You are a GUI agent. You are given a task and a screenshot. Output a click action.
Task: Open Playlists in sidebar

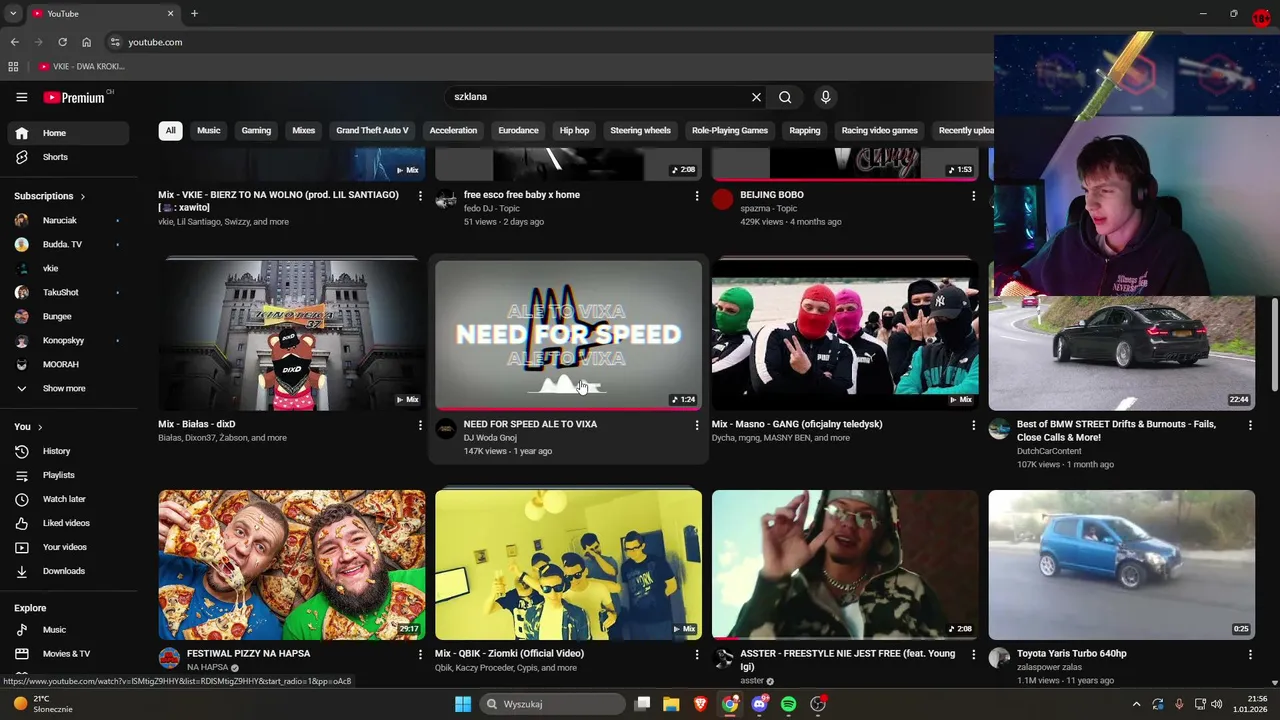[x=68, y=475]
